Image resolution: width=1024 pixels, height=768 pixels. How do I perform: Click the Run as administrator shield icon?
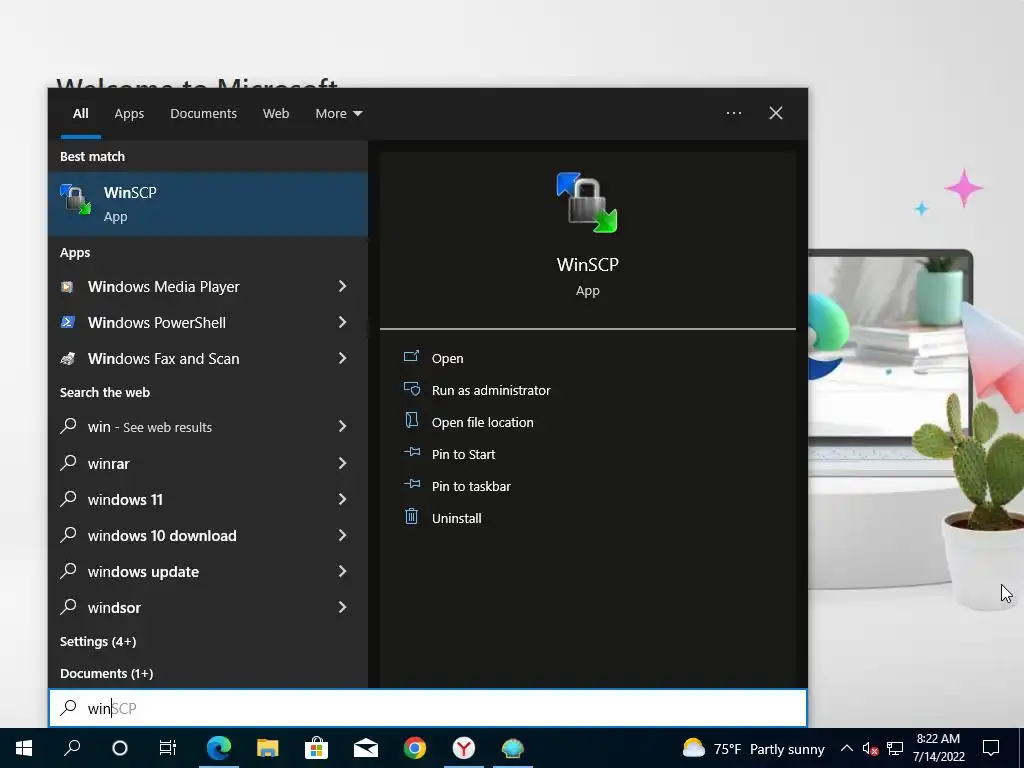[411, 389]
